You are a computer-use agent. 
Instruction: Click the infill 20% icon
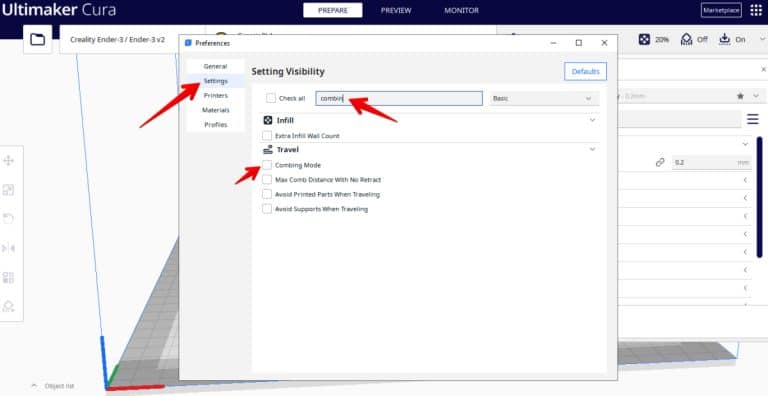tap(644, 39)
